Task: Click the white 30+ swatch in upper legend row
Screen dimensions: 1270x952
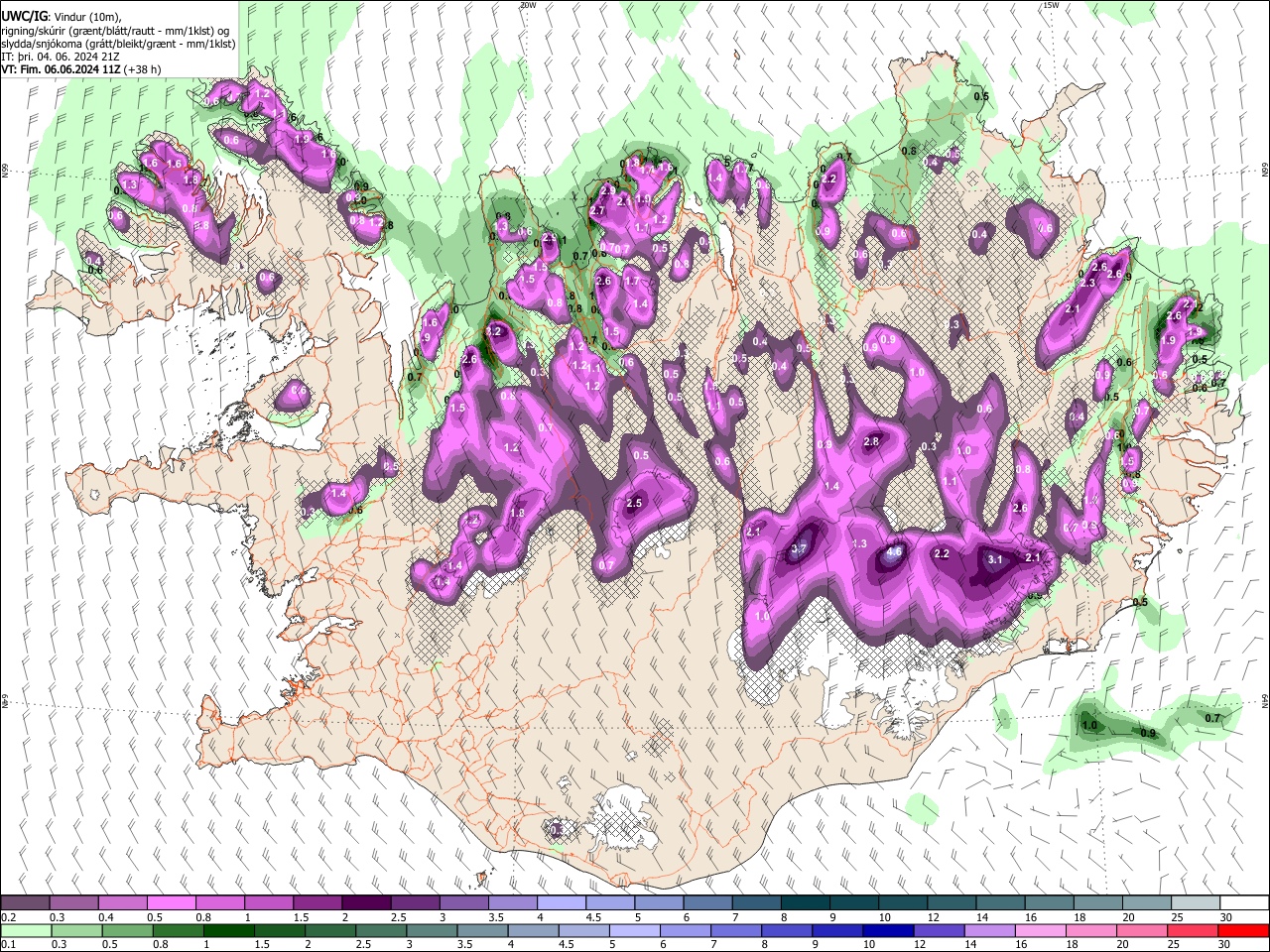Action: pyautogui.click(x=1244, y=903)
